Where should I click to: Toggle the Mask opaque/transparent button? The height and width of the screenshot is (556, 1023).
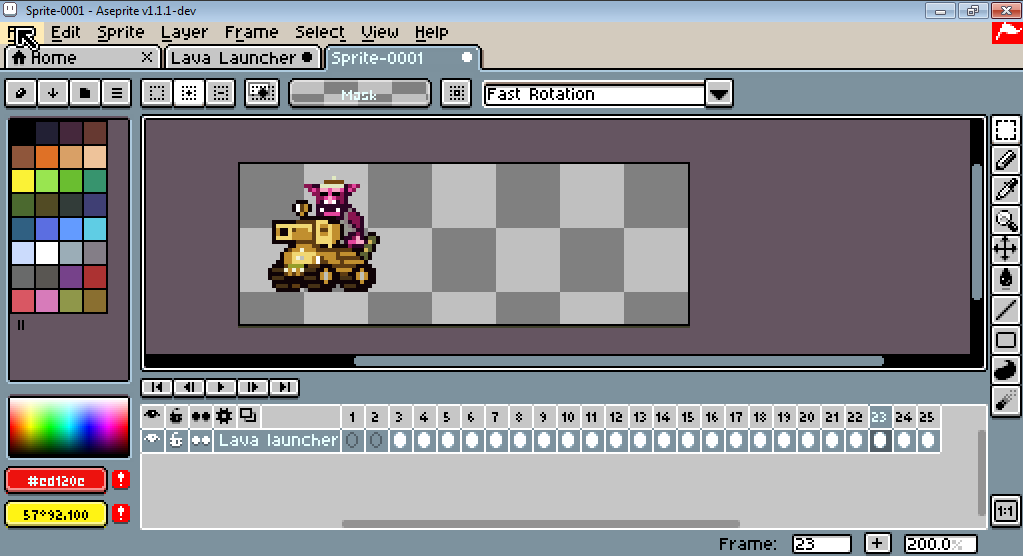359,93
